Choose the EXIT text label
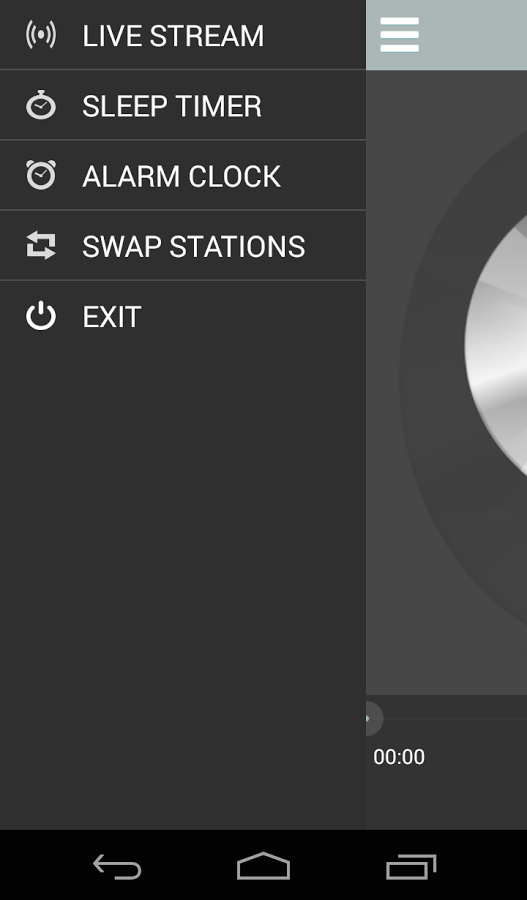Viewport: 527px width, 900px height. click(112, 317)
